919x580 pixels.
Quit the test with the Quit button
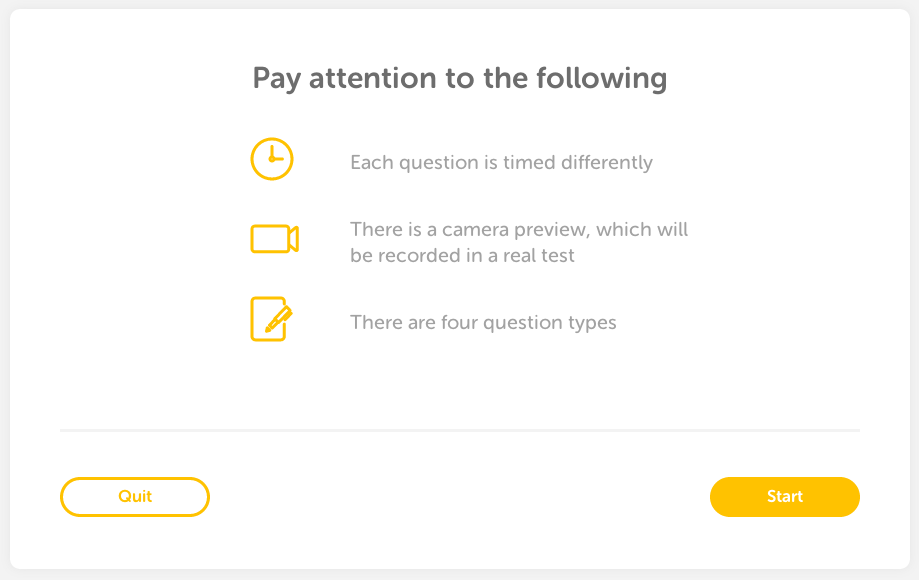pyautogui.click(x=135, y=497)
